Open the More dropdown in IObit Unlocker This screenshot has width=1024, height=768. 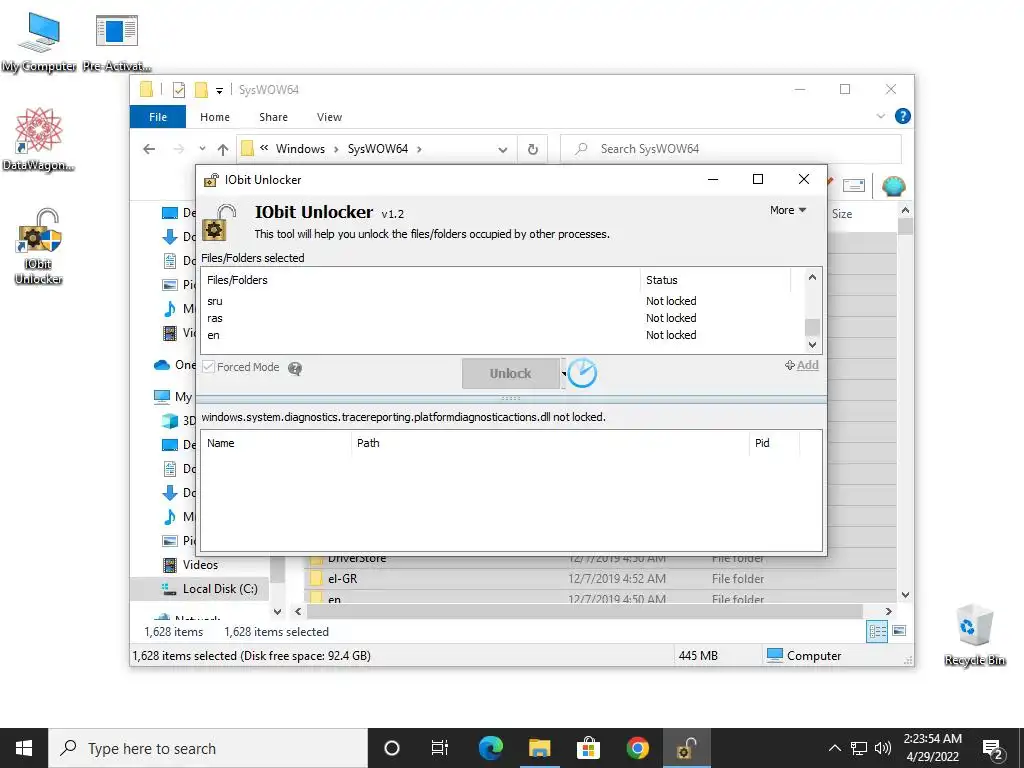(x=788, y=210)
